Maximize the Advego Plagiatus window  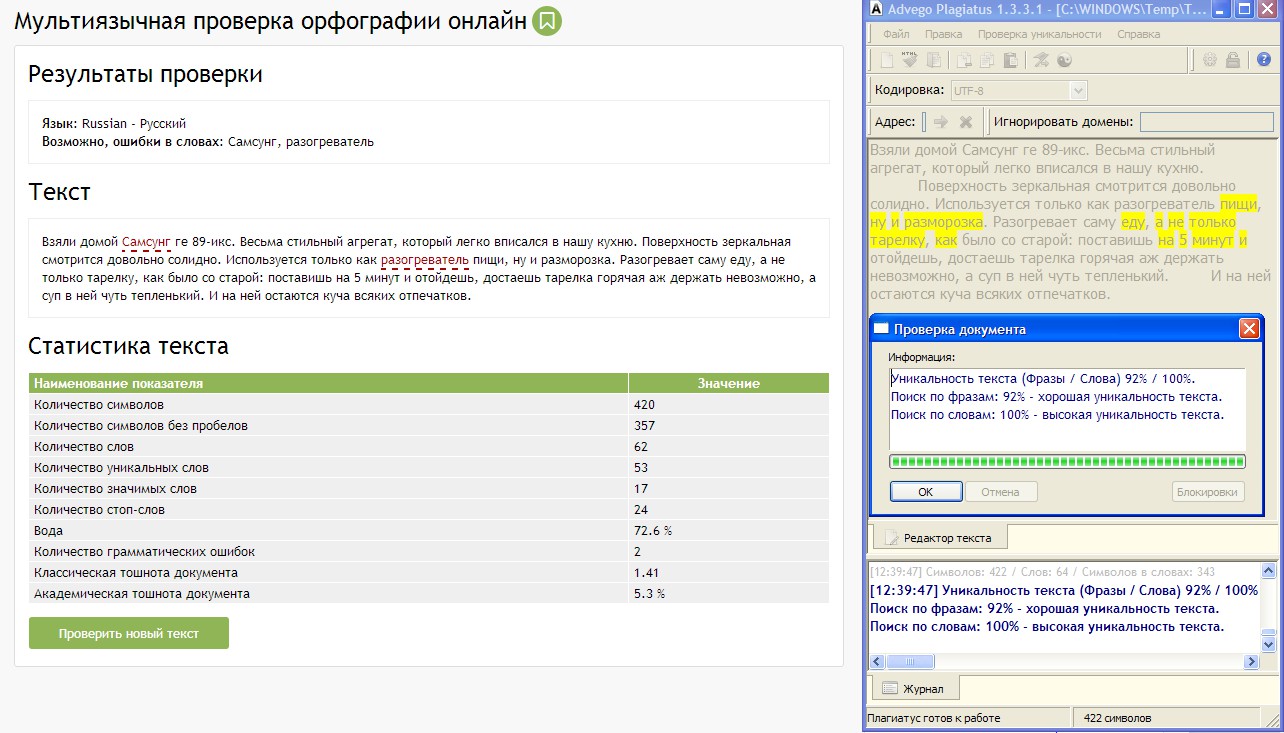[1245, 10]
